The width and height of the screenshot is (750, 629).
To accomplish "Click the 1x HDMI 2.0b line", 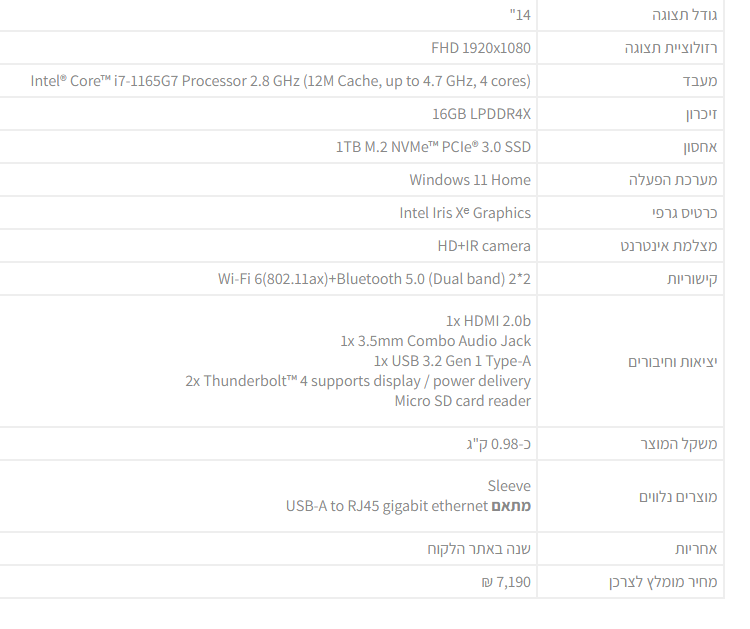I will pyautogui.click(x=488, y=321).
